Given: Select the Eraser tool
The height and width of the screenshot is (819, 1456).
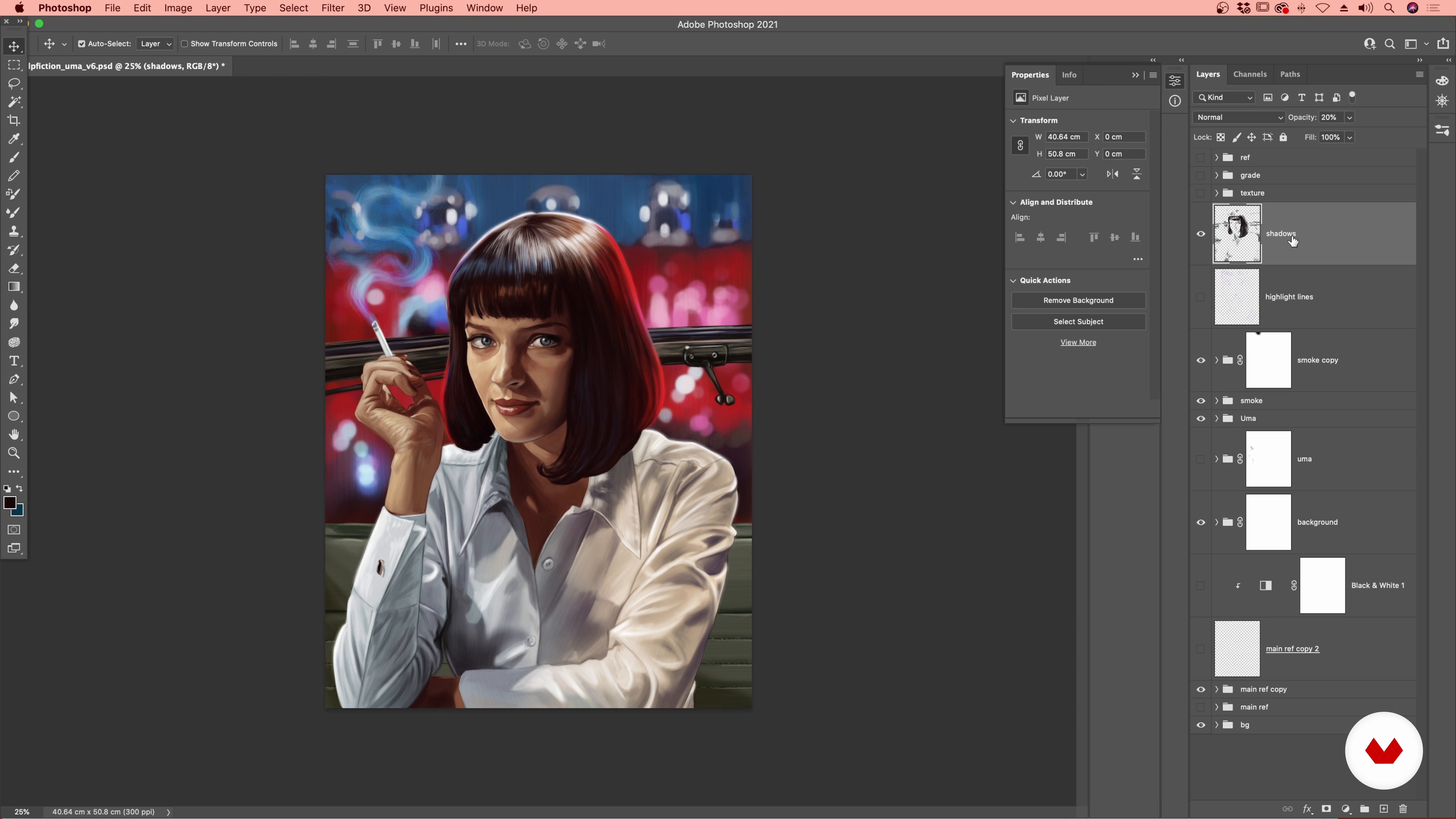Looking at the screenshot, I should (14, 268).
